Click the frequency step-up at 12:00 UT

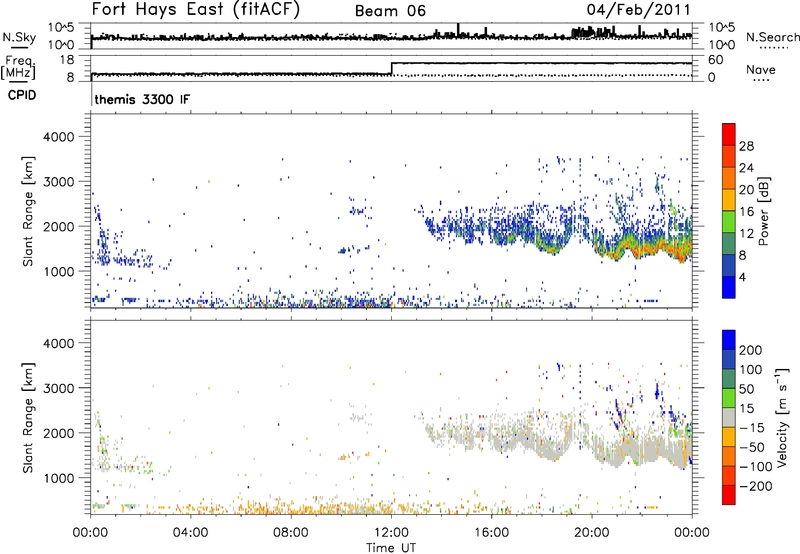click(x=391, y=69)
